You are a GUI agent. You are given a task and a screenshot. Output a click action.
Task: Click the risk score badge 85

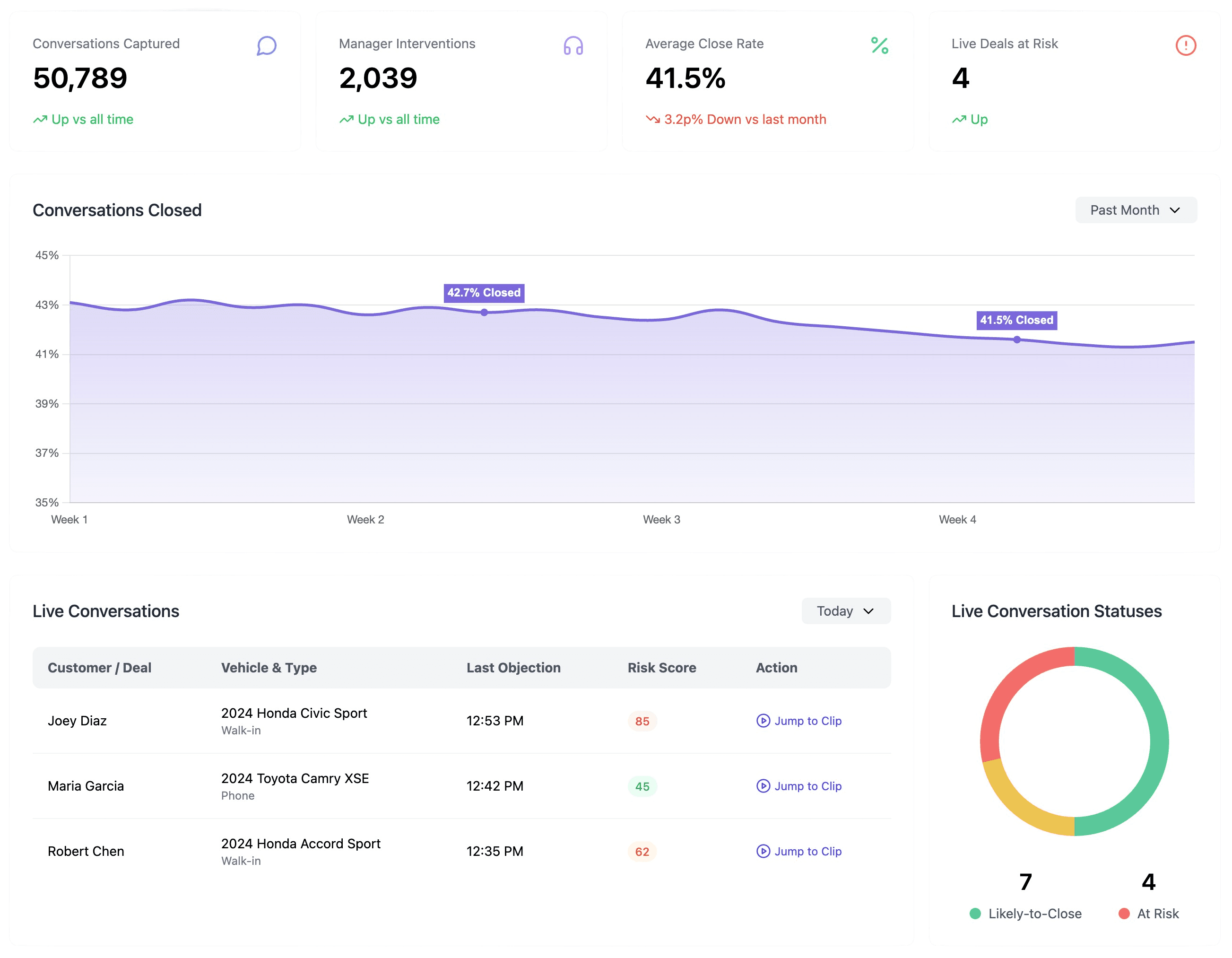[642, 722]
